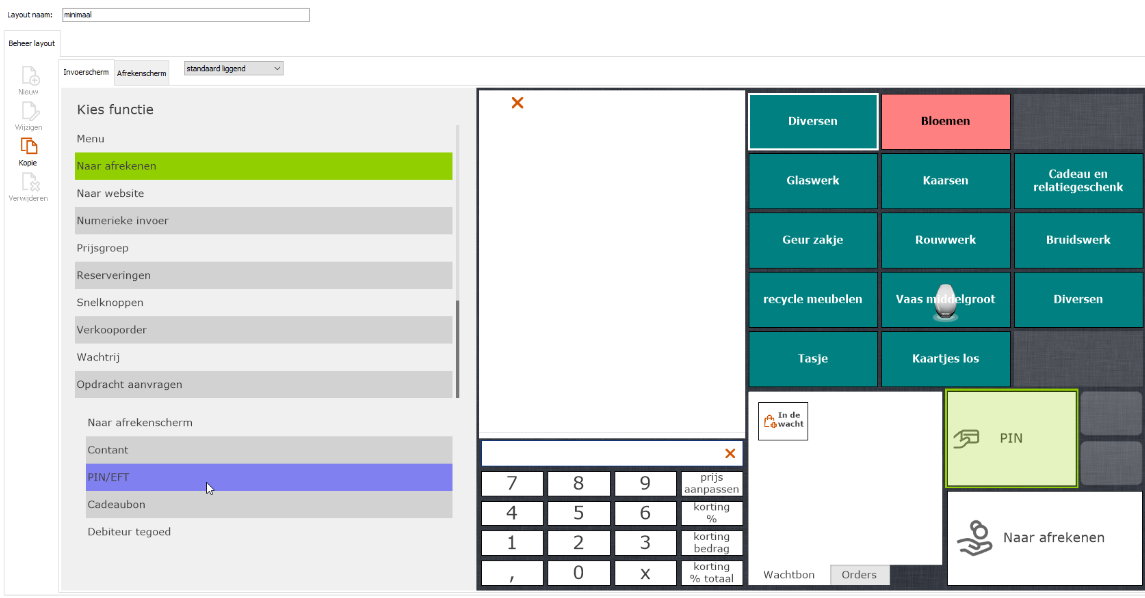The image size is (1145, 598).
Task: Clear the numeric input field with X
Action: (x=730, y=453)
